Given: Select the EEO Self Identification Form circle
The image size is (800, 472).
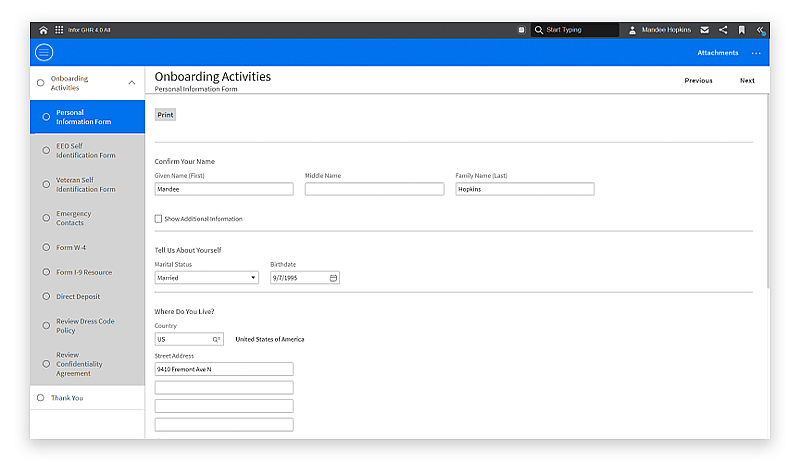Looking at the screenshot, I should tap(46, 151).
